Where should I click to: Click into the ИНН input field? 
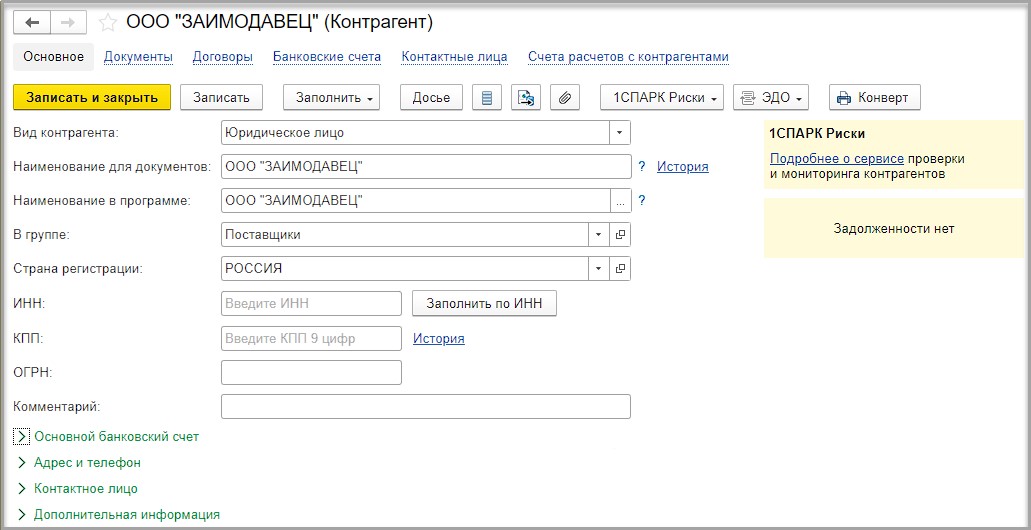pyautogui.click(x=312, y=304)
